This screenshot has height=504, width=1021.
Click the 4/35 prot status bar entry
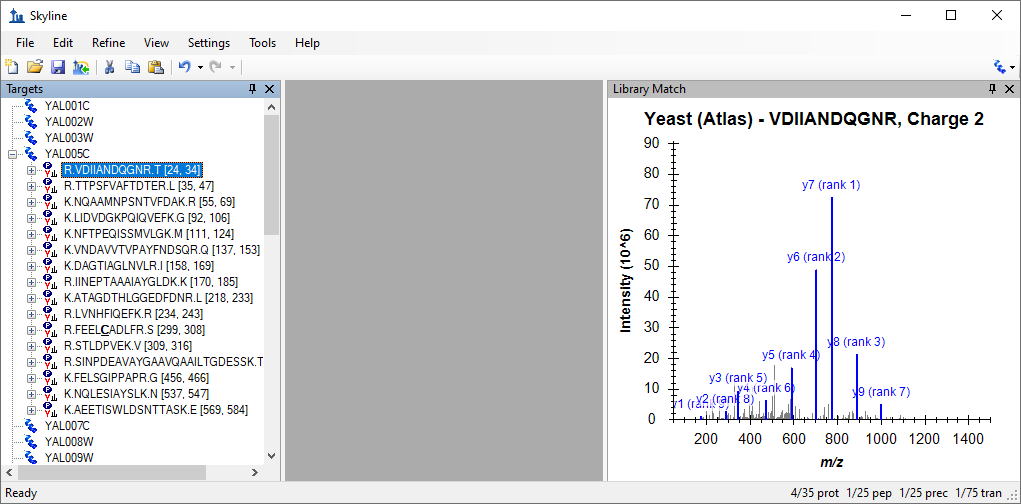tap(816, 493)
